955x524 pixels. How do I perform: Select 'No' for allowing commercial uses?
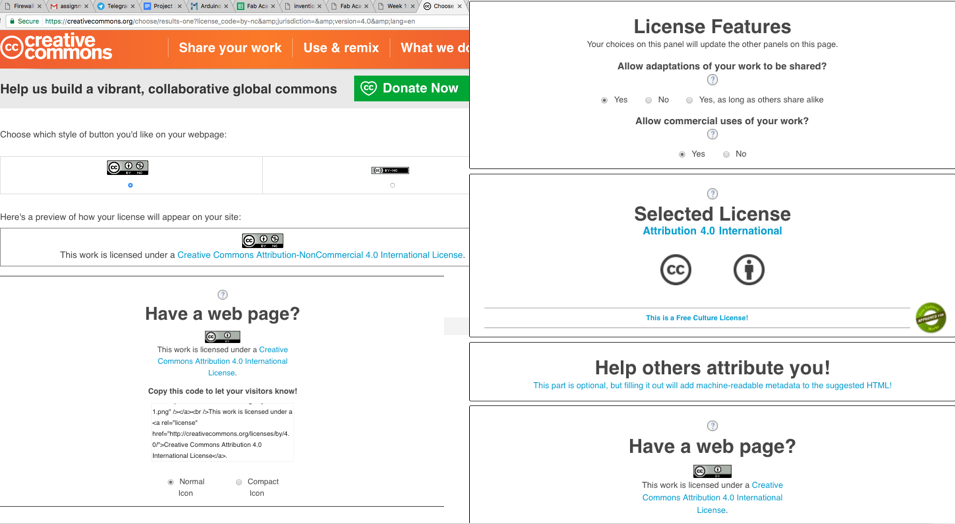coord(726,154)
